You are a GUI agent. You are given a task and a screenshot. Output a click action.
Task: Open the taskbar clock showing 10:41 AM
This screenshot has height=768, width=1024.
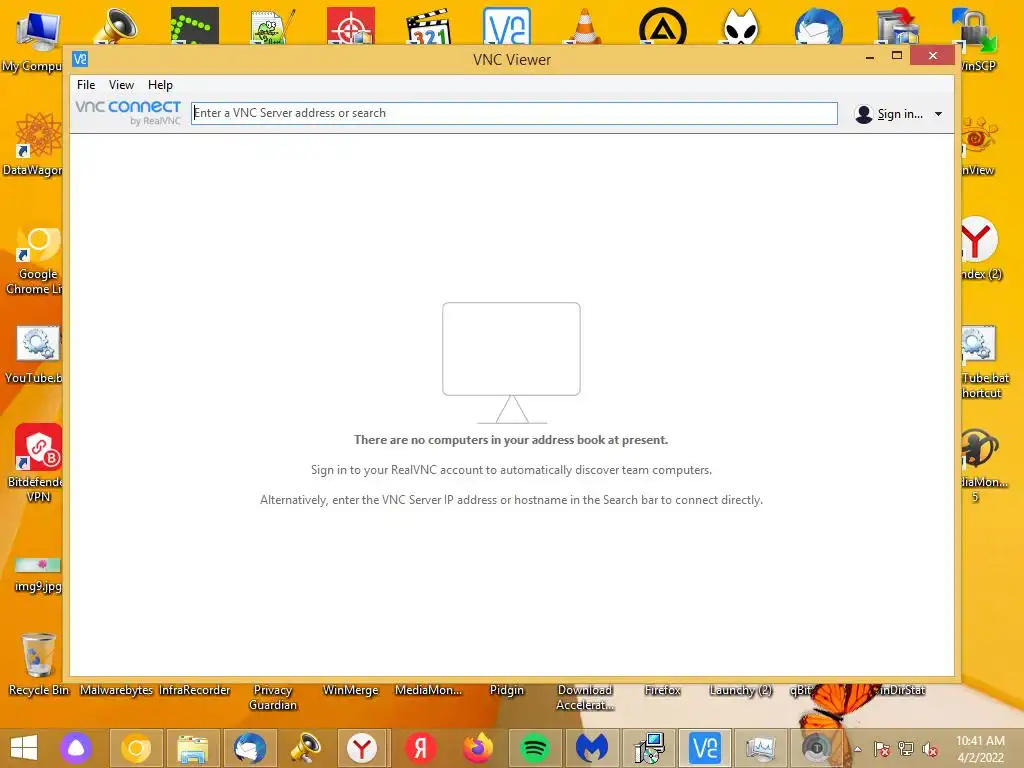[980, 749]
